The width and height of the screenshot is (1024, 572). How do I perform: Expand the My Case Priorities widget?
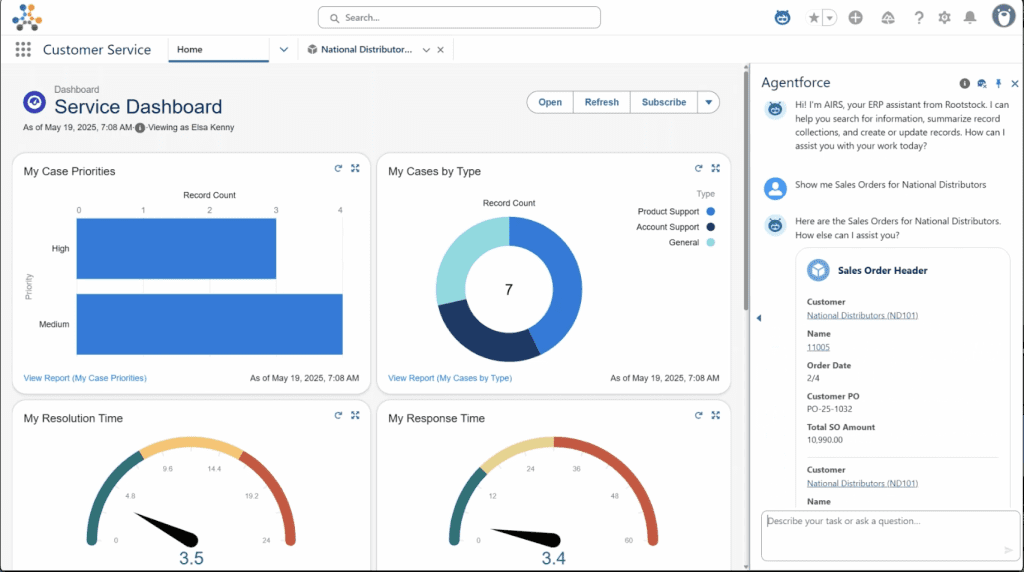coord(355,168)
